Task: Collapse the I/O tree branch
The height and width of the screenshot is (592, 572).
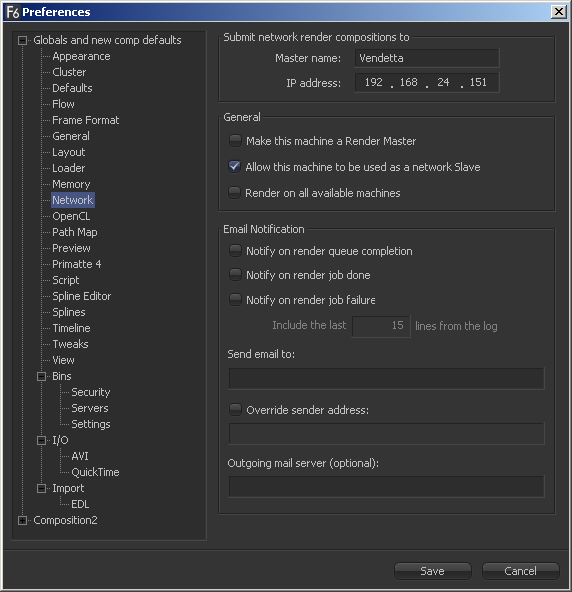Action: [42, 440]
